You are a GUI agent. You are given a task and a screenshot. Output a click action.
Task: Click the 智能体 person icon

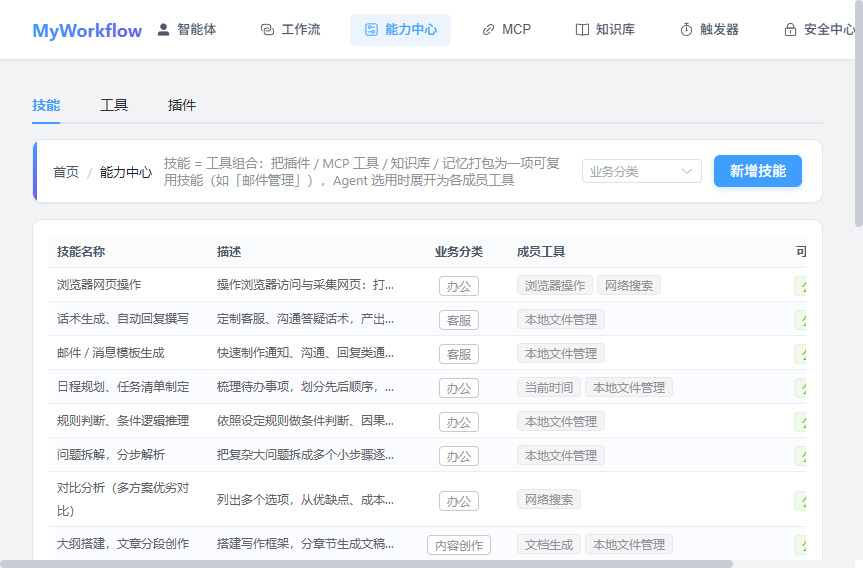(x=163, y=30)
